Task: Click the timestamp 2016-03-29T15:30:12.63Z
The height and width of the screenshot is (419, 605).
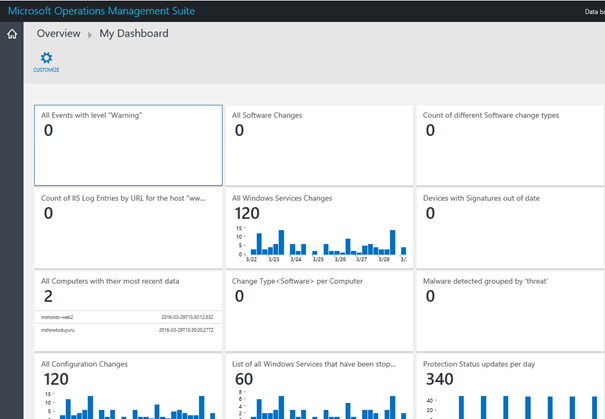Action: click(187, 317)
